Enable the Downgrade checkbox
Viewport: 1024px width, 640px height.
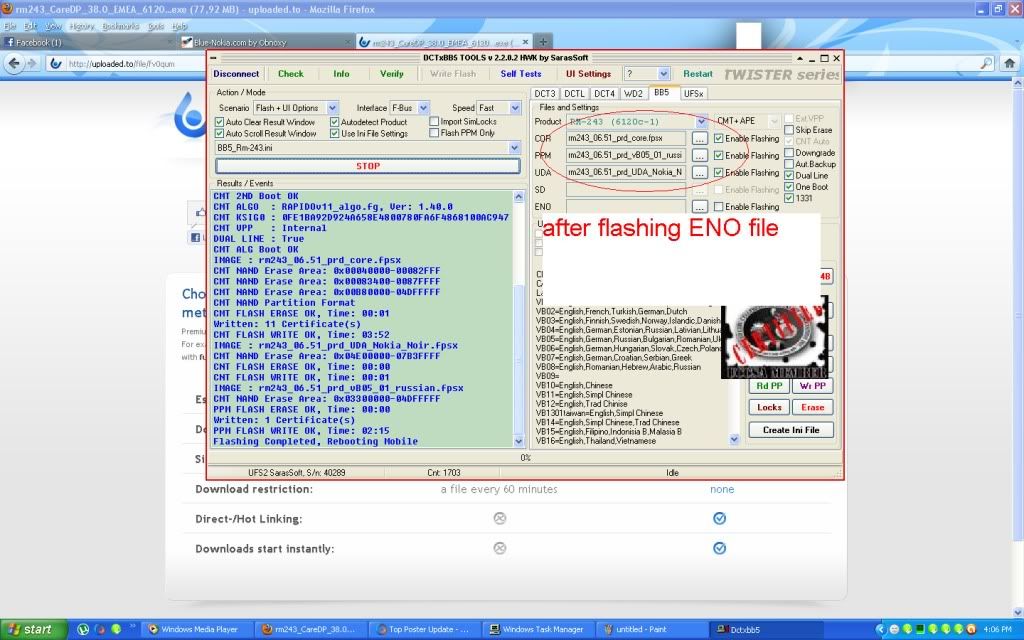789,153
